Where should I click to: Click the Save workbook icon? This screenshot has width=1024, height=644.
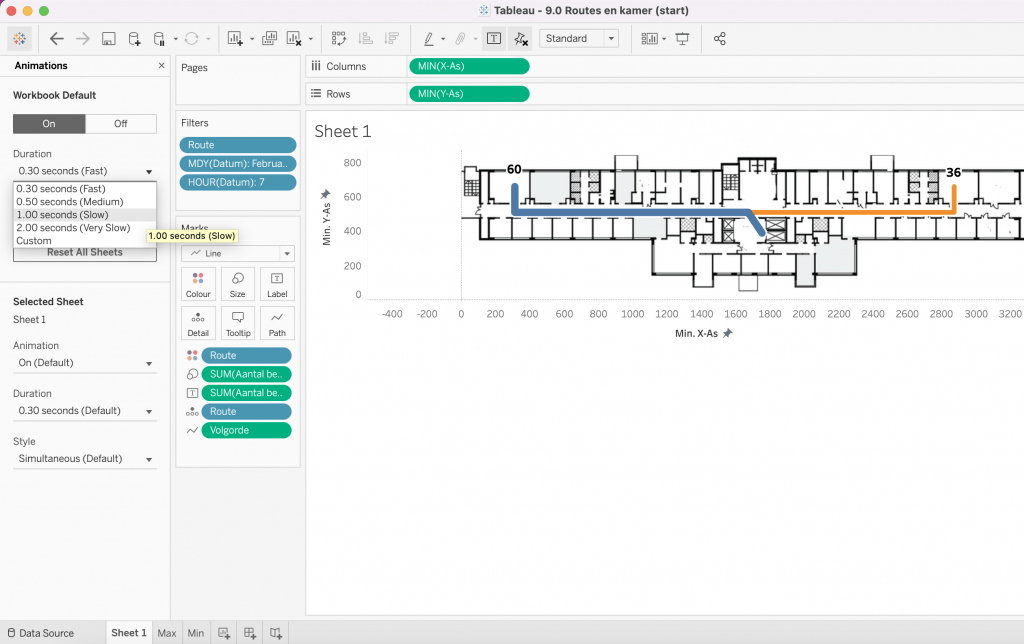click(108, 39)
